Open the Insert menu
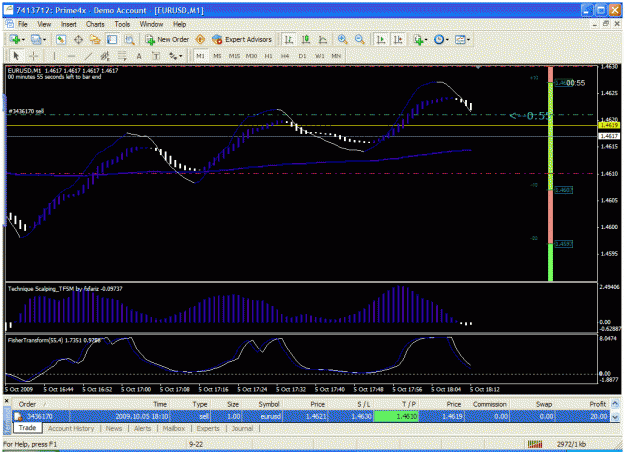This screenshot has height=452, width=625. 69,24
